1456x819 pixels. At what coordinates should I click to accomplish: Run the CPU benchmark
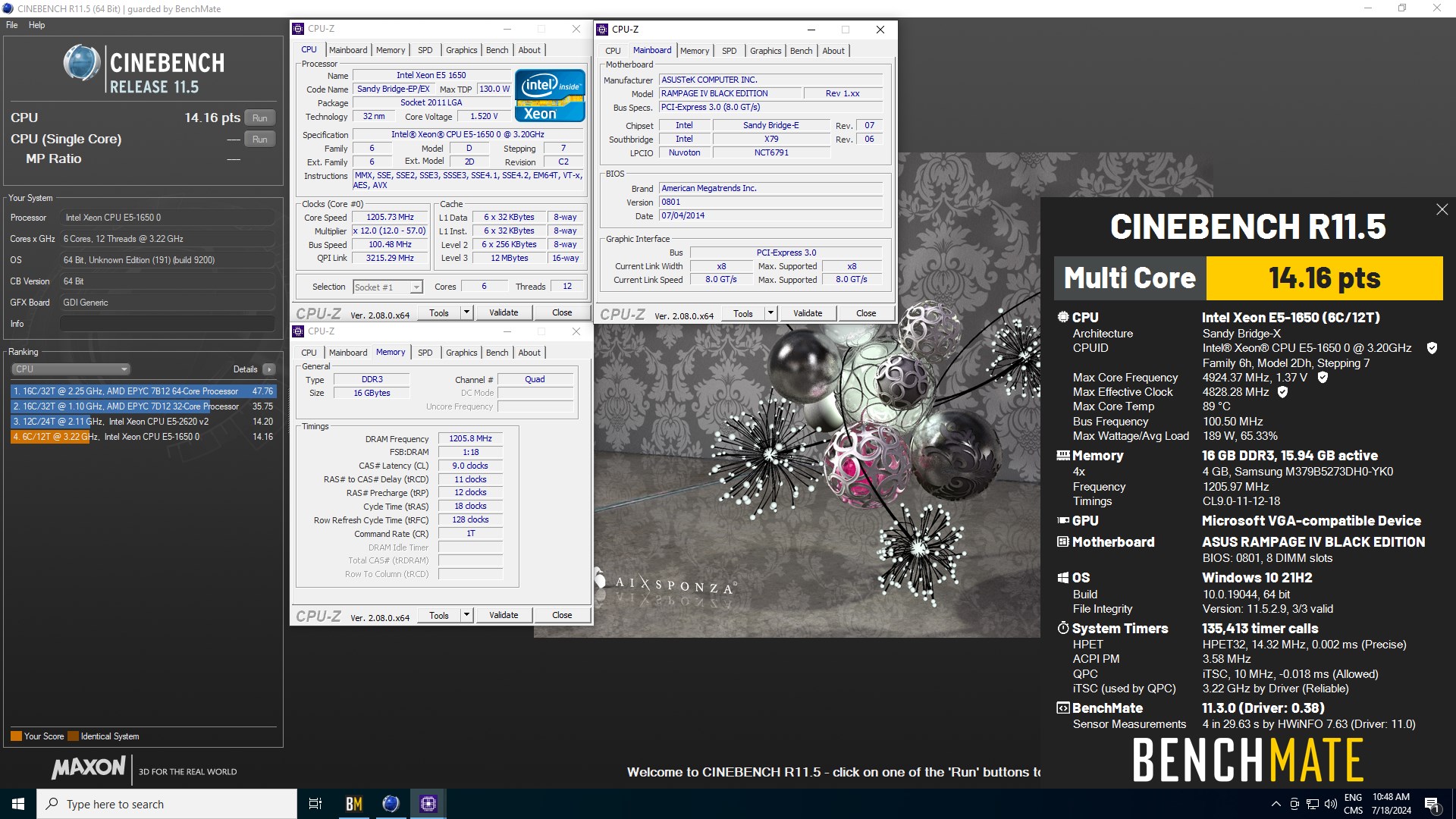(259, 118)
